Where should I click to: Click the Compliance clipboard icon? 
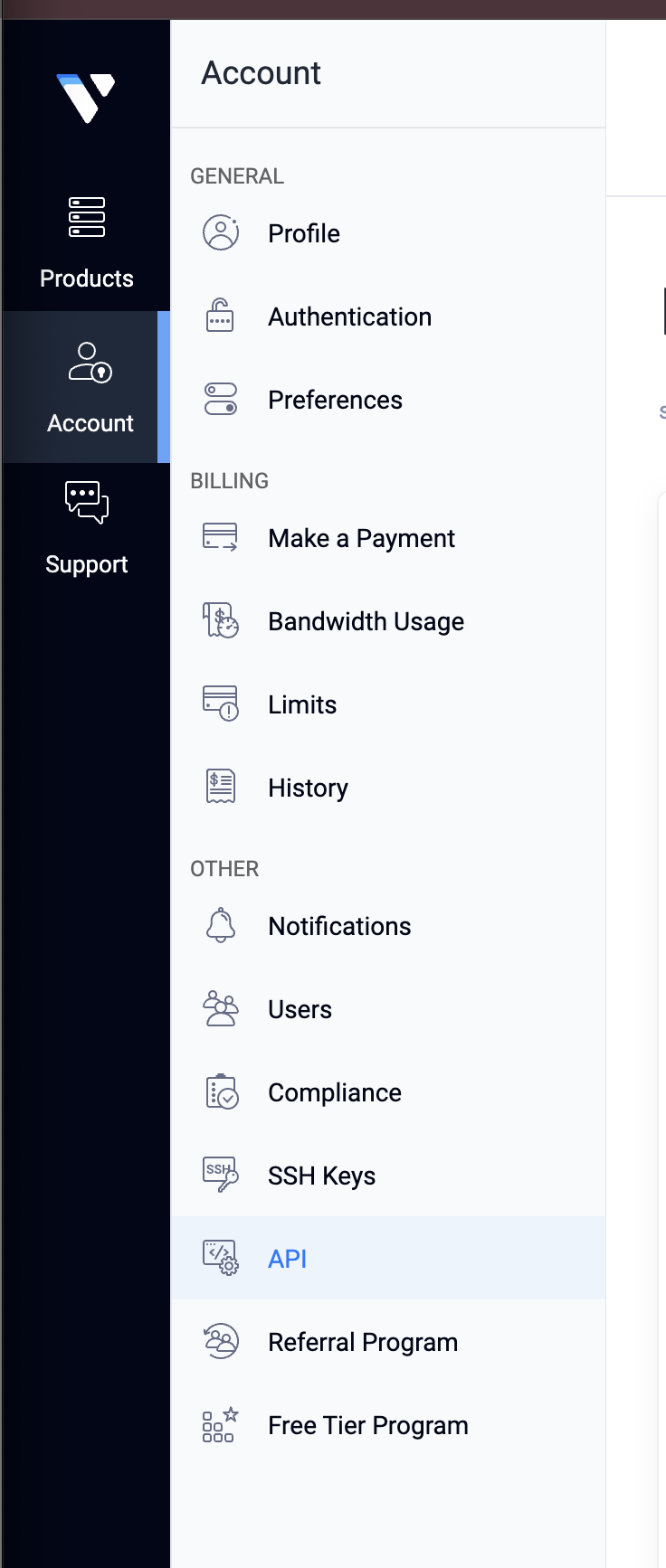222,1091
